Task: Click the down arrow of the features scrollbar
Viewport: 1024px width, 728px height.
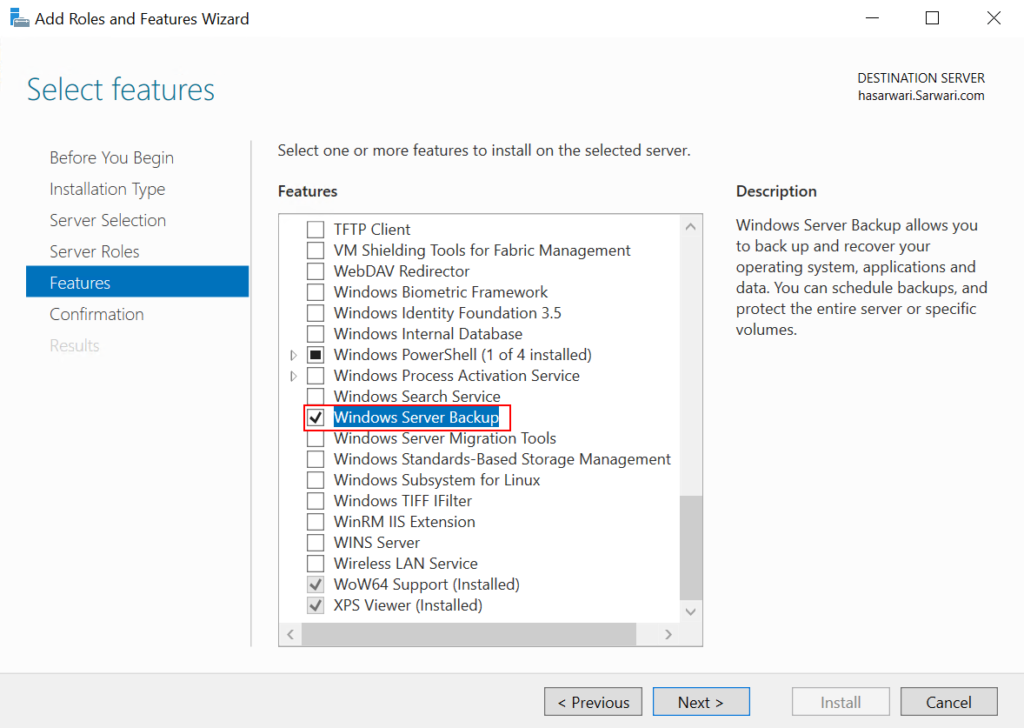Action: pyautogui.click(x=691, y=611)
